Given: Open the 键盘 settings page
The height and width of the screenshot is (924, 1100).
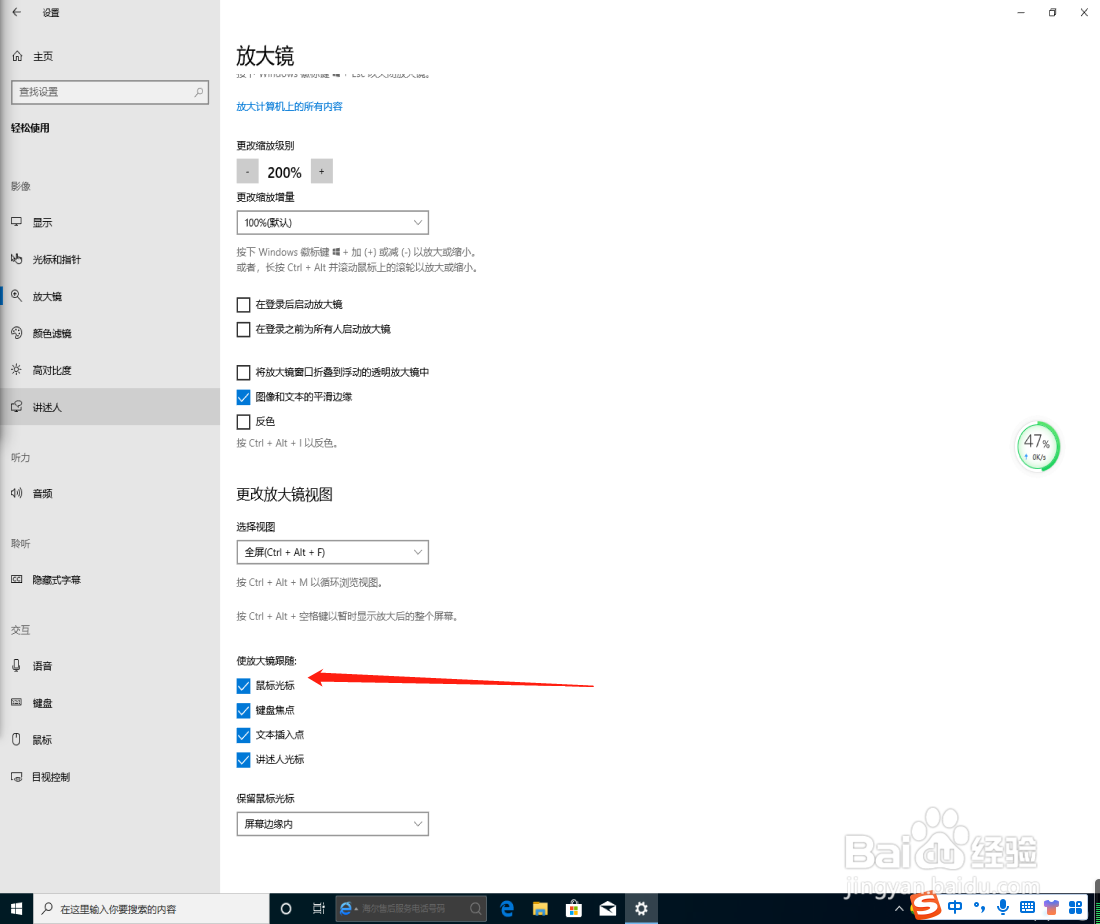Looking at the screenshot, I should tap(110, 703).
